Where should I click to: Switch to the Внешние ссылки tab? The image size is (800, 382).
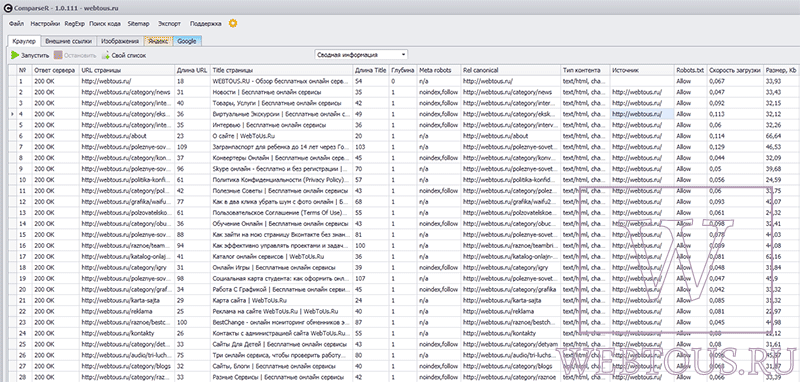coord(68,41)
